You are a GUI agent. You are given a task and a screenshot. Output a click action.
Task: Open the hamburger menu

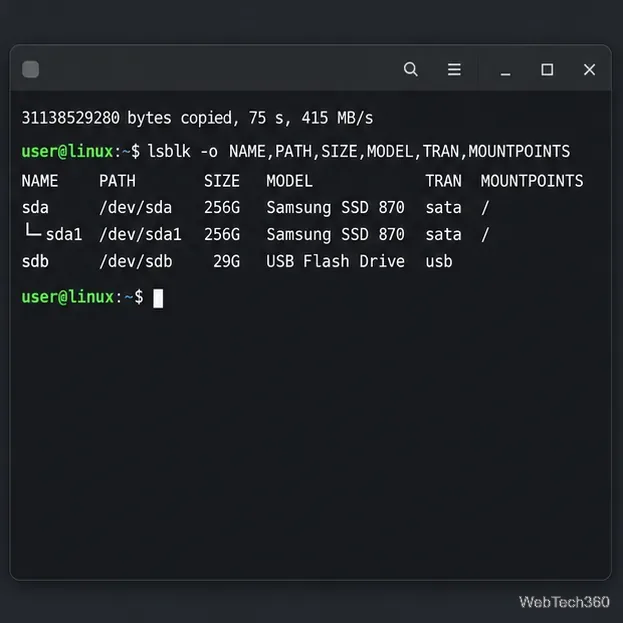point(454,69)
